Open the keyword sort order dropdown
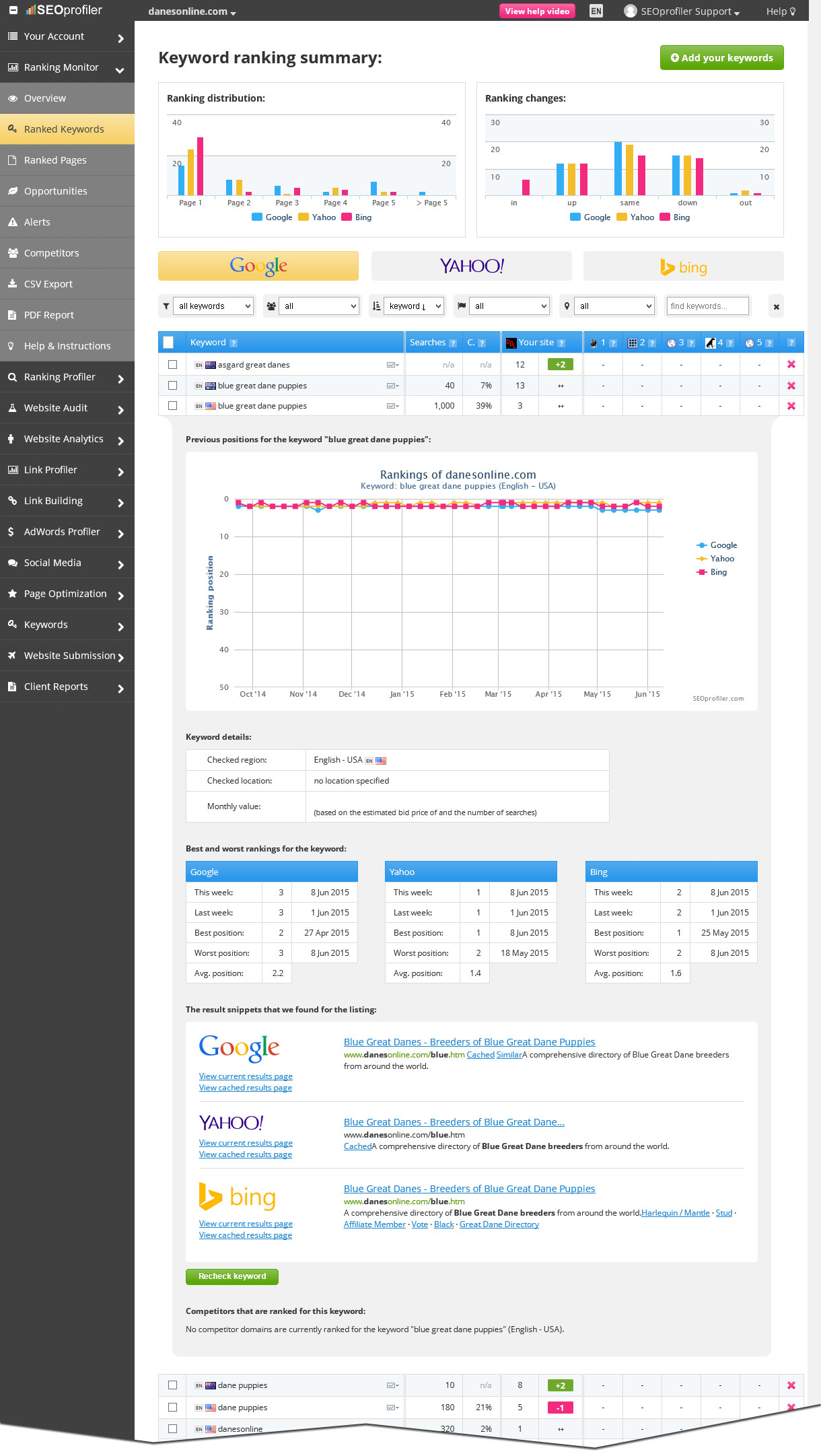Viewport: 821px width, 1456px height. [x=414, y=306]
